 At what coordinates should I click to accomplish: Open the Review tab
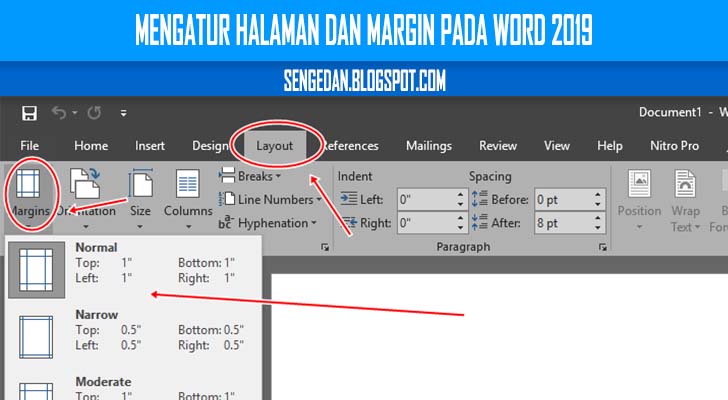tap(498, 146)
